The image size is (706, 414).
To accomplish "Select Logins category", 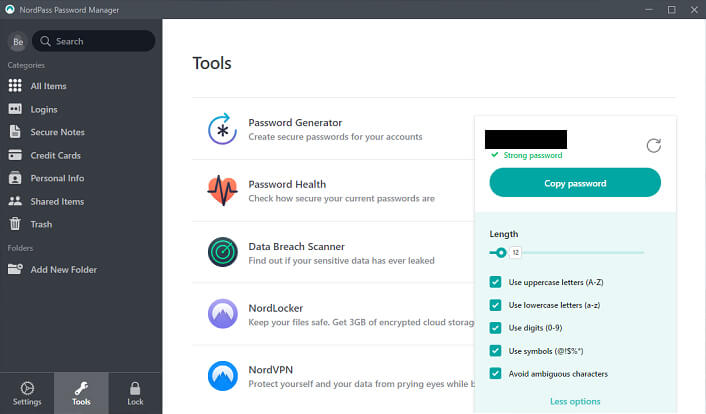I will pos(44,109).
